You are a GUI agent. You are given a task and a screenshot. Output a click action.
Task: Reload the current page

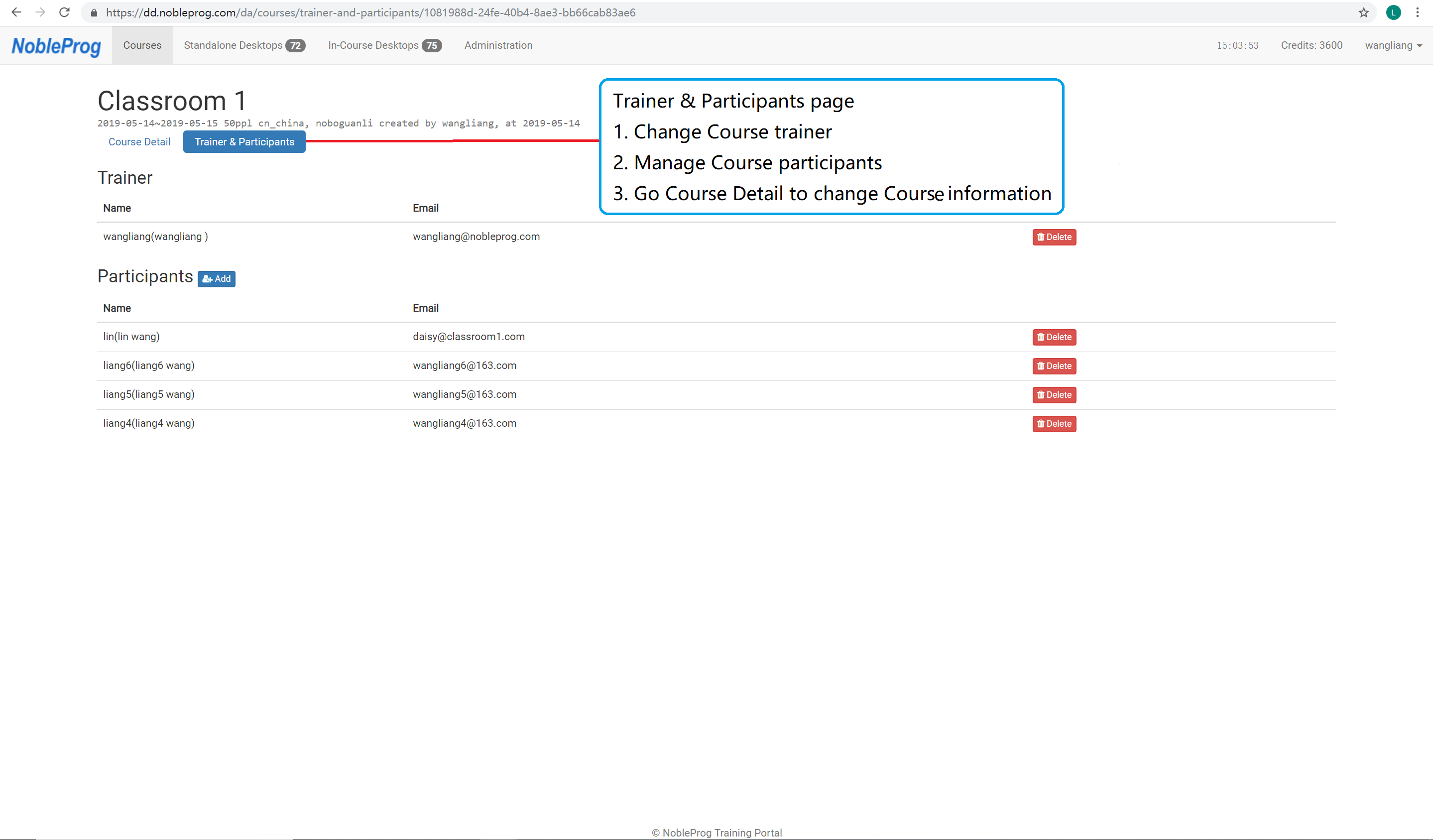tap(64, 12)
